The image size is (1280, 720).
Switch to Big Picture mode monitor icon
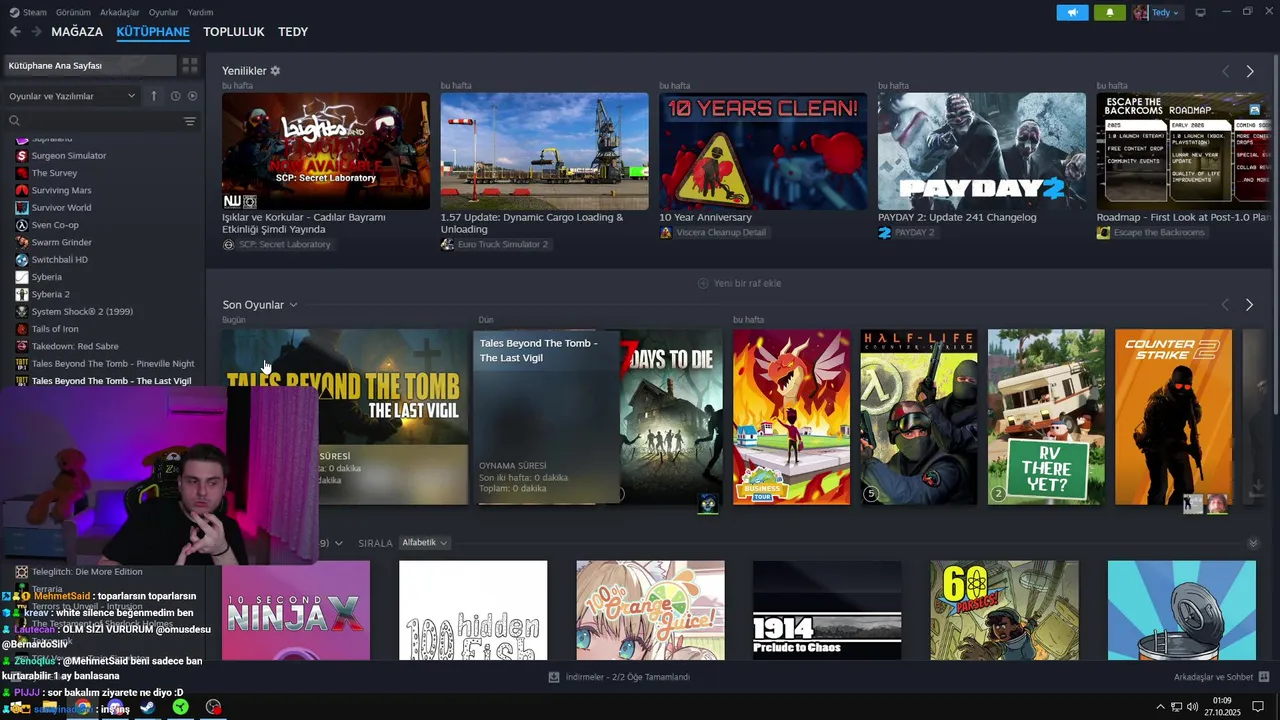click(1200, 13)
